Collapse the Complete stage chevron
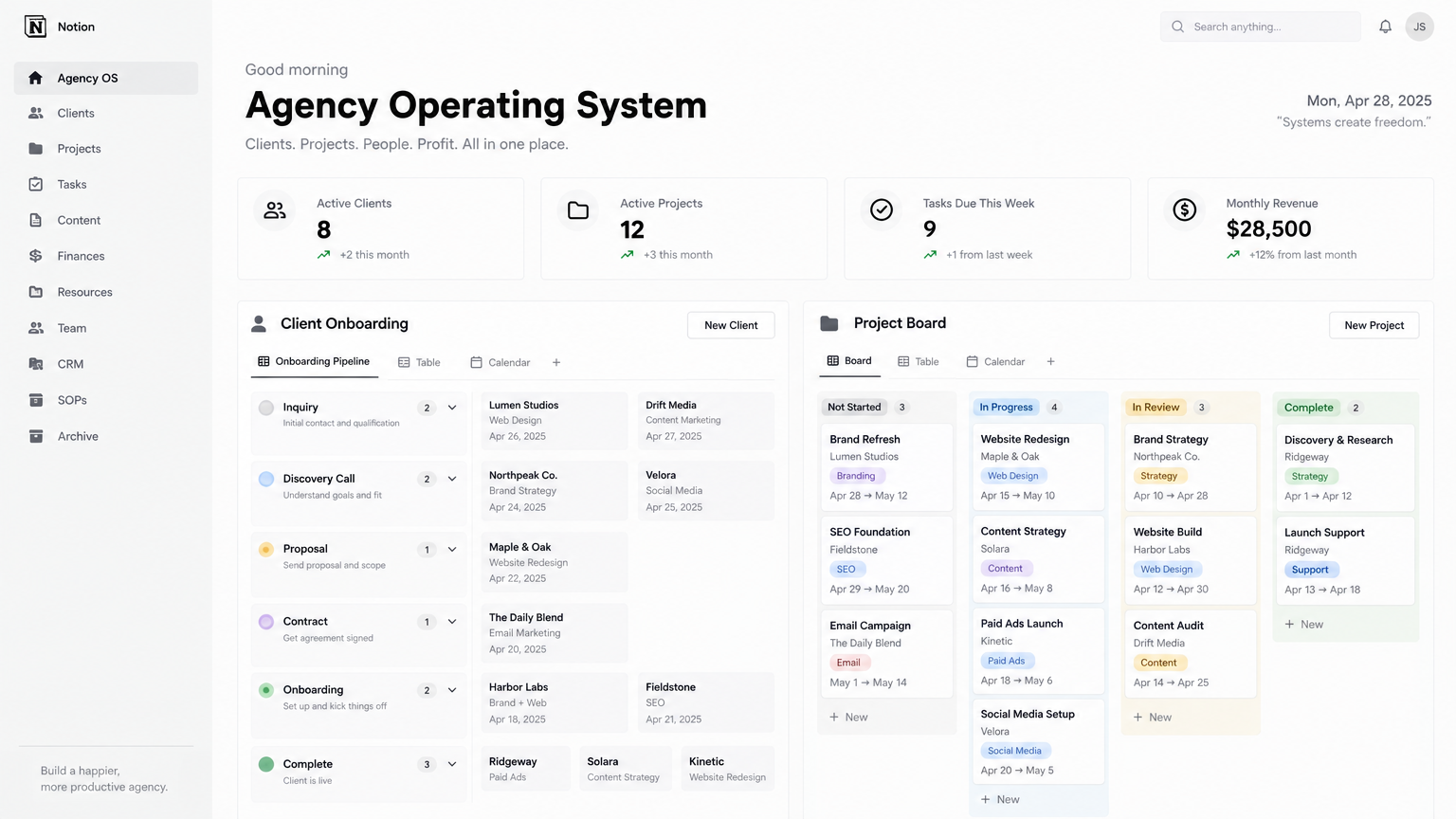 [x=452, y=764]
